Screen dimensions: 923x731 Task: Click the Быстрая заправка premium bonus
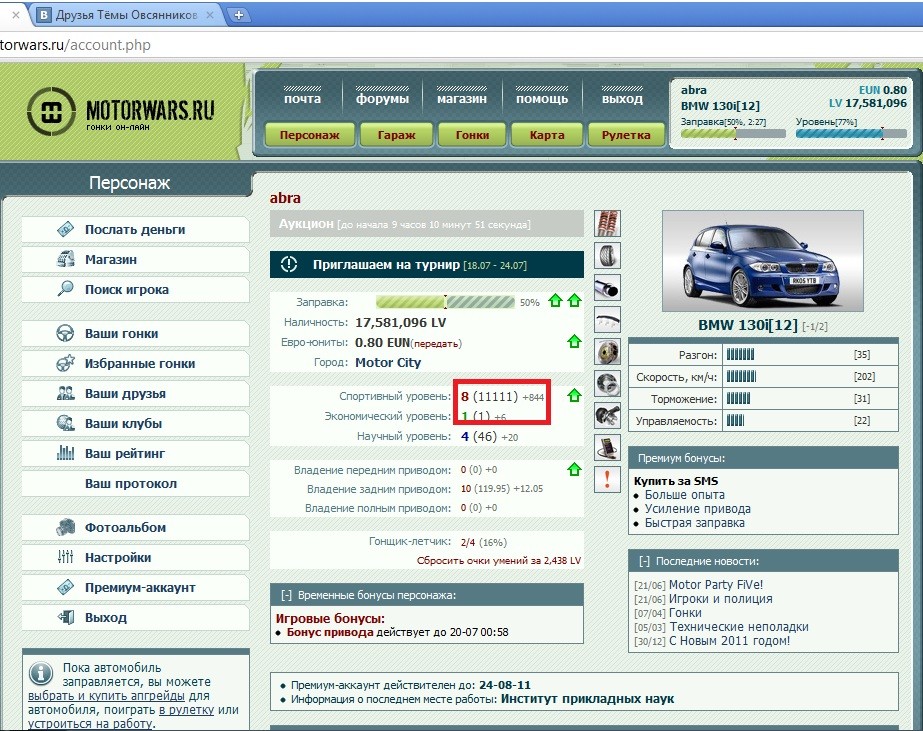(x=695, y=523)
